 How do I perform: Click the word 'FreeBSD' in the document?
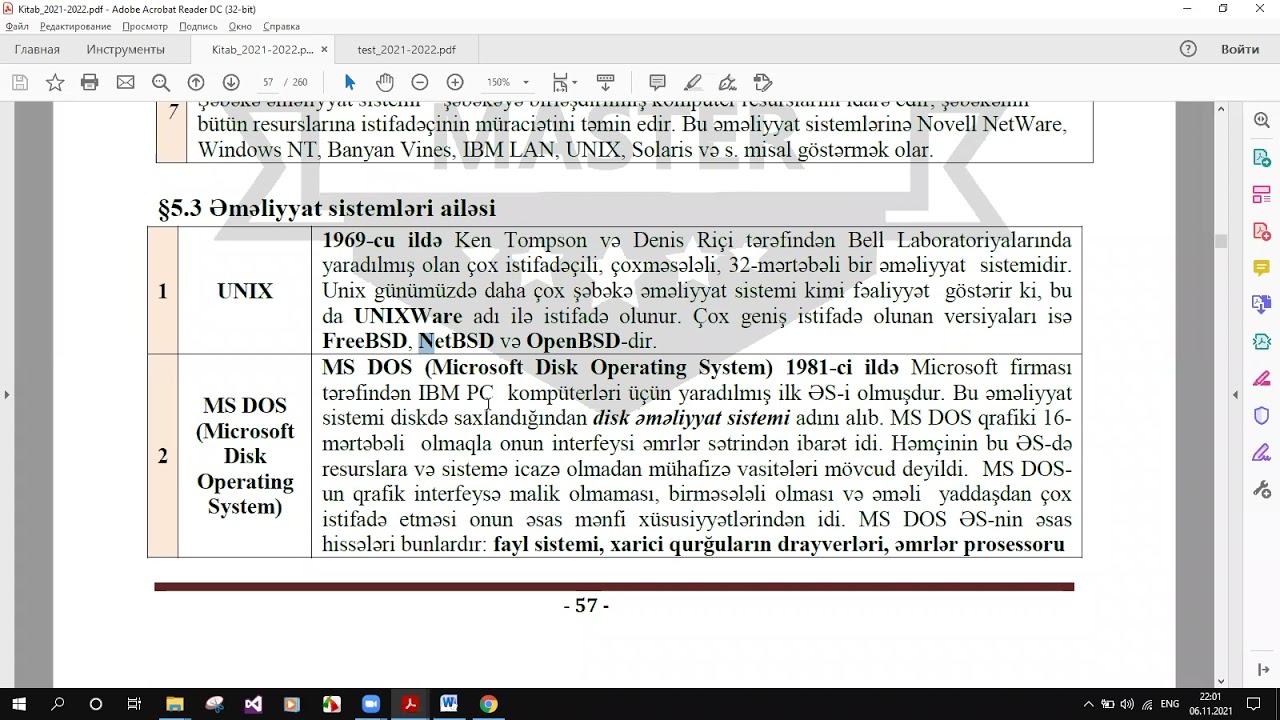pos(365,341)
